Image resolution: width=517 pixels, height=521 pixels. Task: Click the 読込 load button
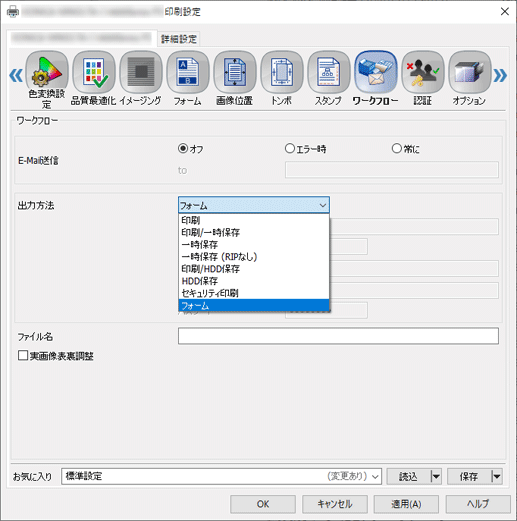pos(408,476)
